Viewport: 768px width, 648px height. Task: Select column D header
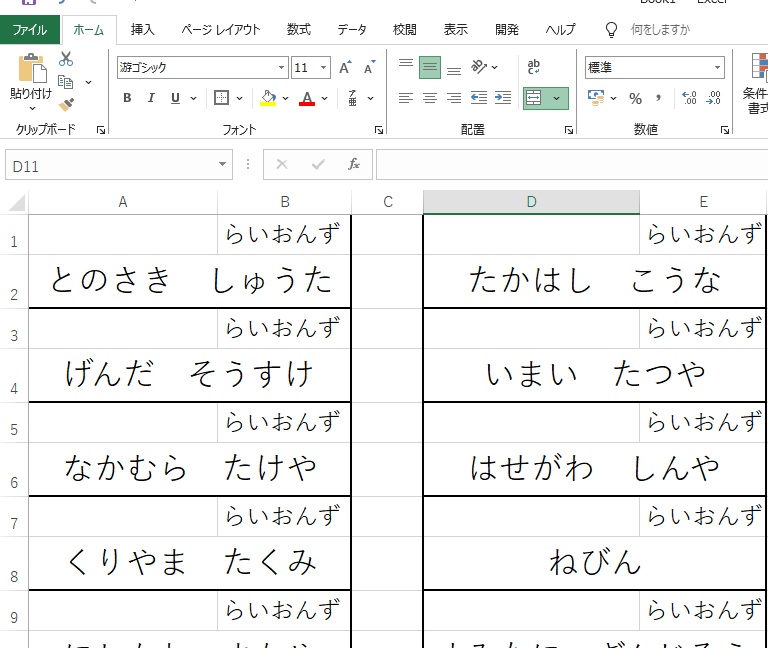[x=531, y=202]
